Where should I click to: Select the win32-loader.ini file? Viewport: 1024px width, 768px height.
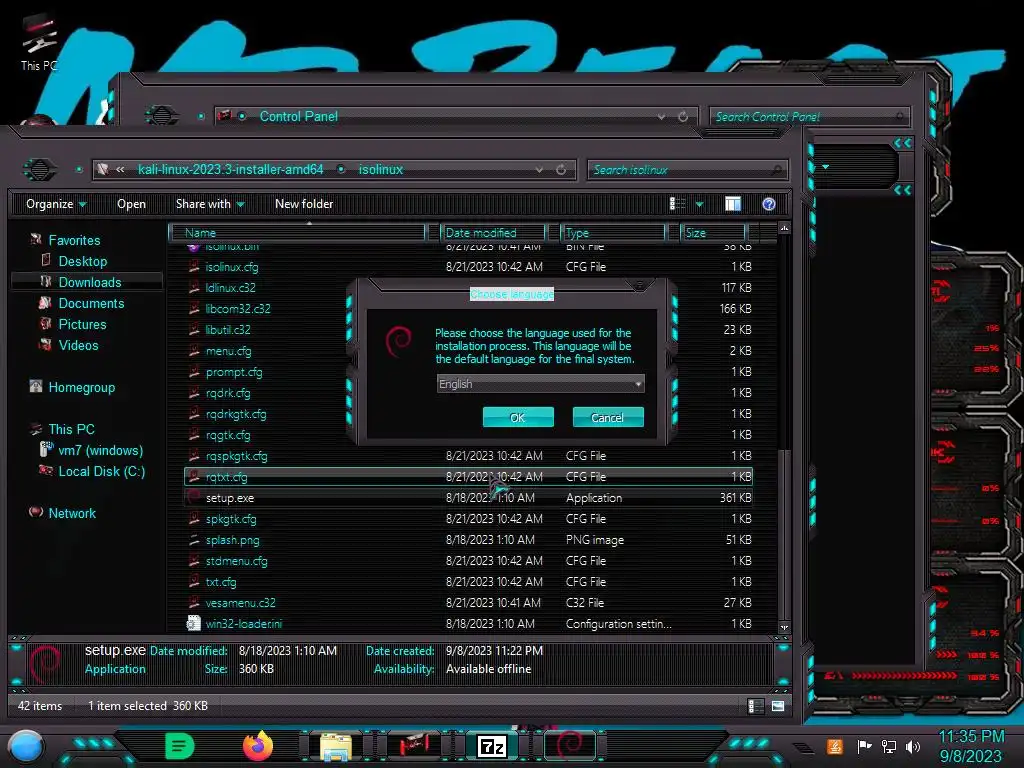click(244, 624)
